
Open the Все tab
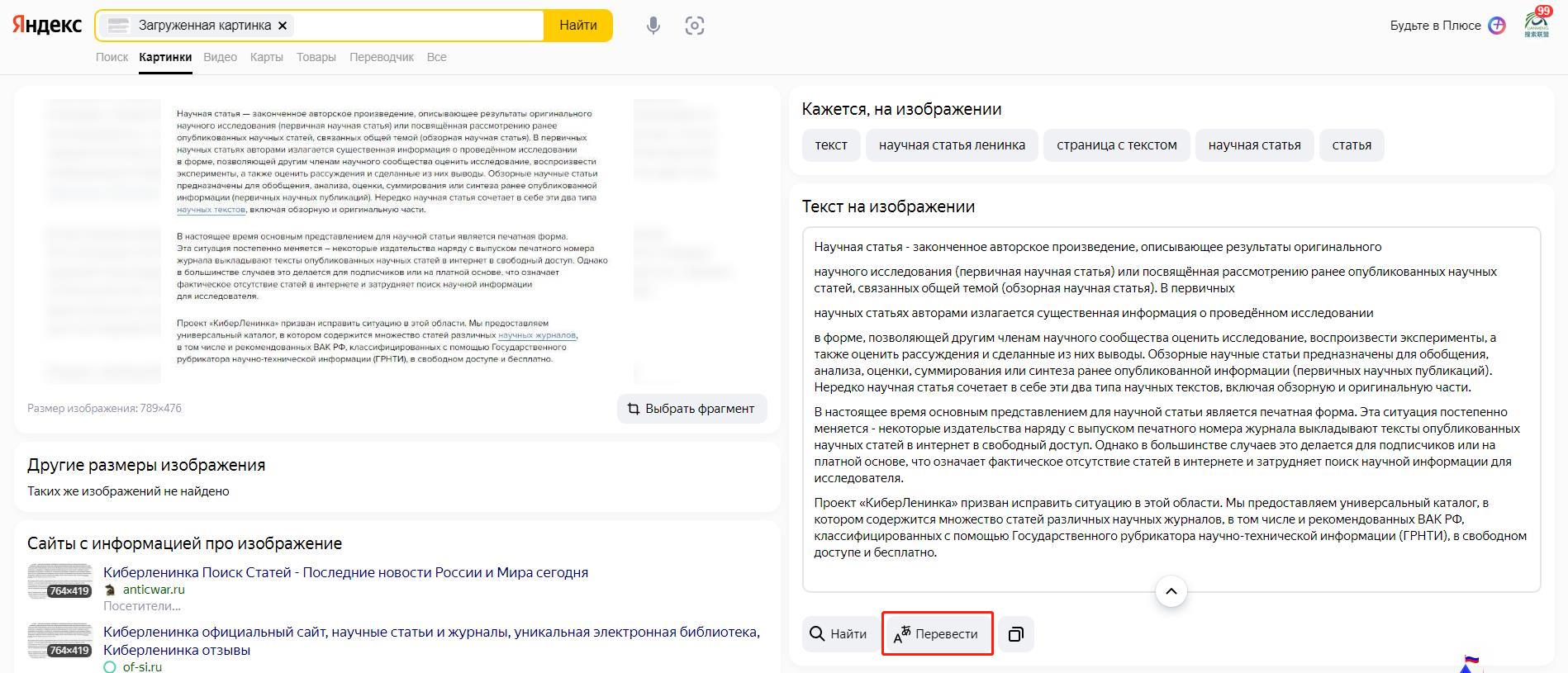436,57
